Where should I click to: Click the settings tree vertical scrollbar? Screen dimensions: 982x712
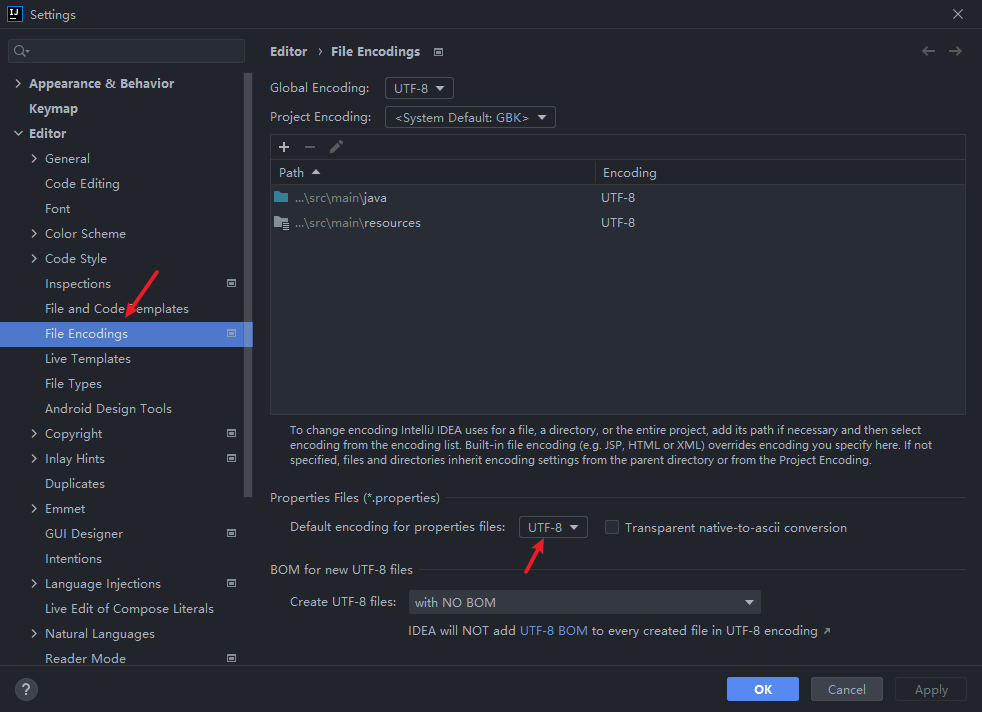248,285
